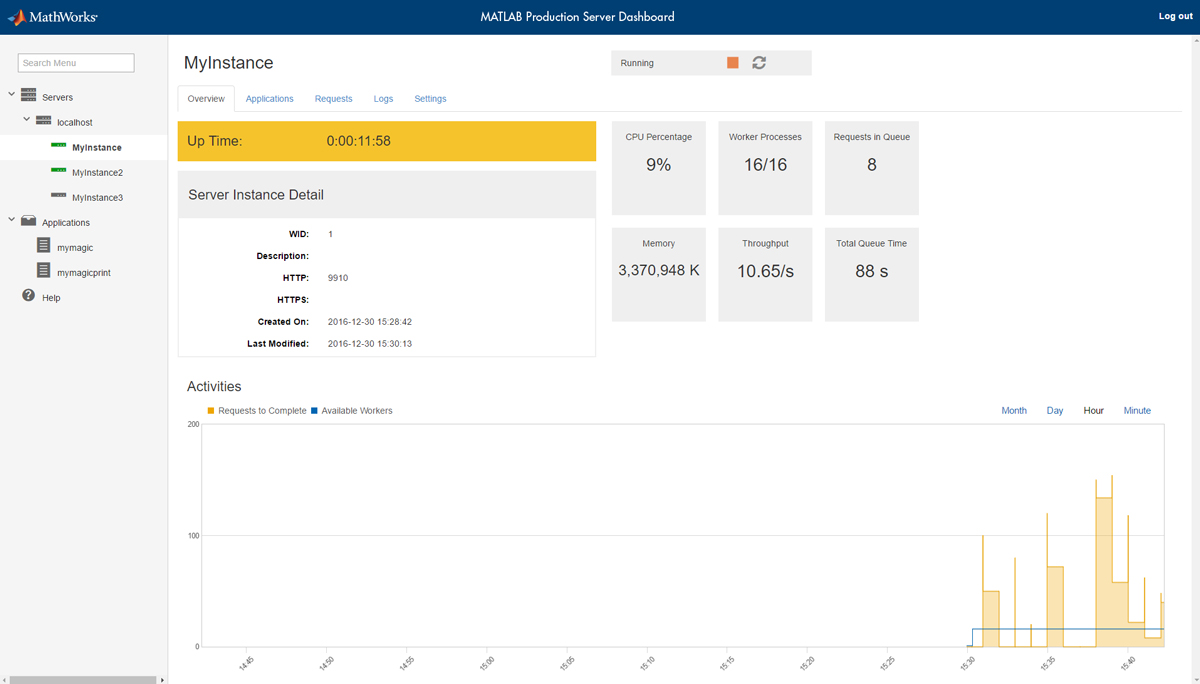Click the localhost server icon
The height and width of the screenshot is (684, 1200).
coord(42,120)
